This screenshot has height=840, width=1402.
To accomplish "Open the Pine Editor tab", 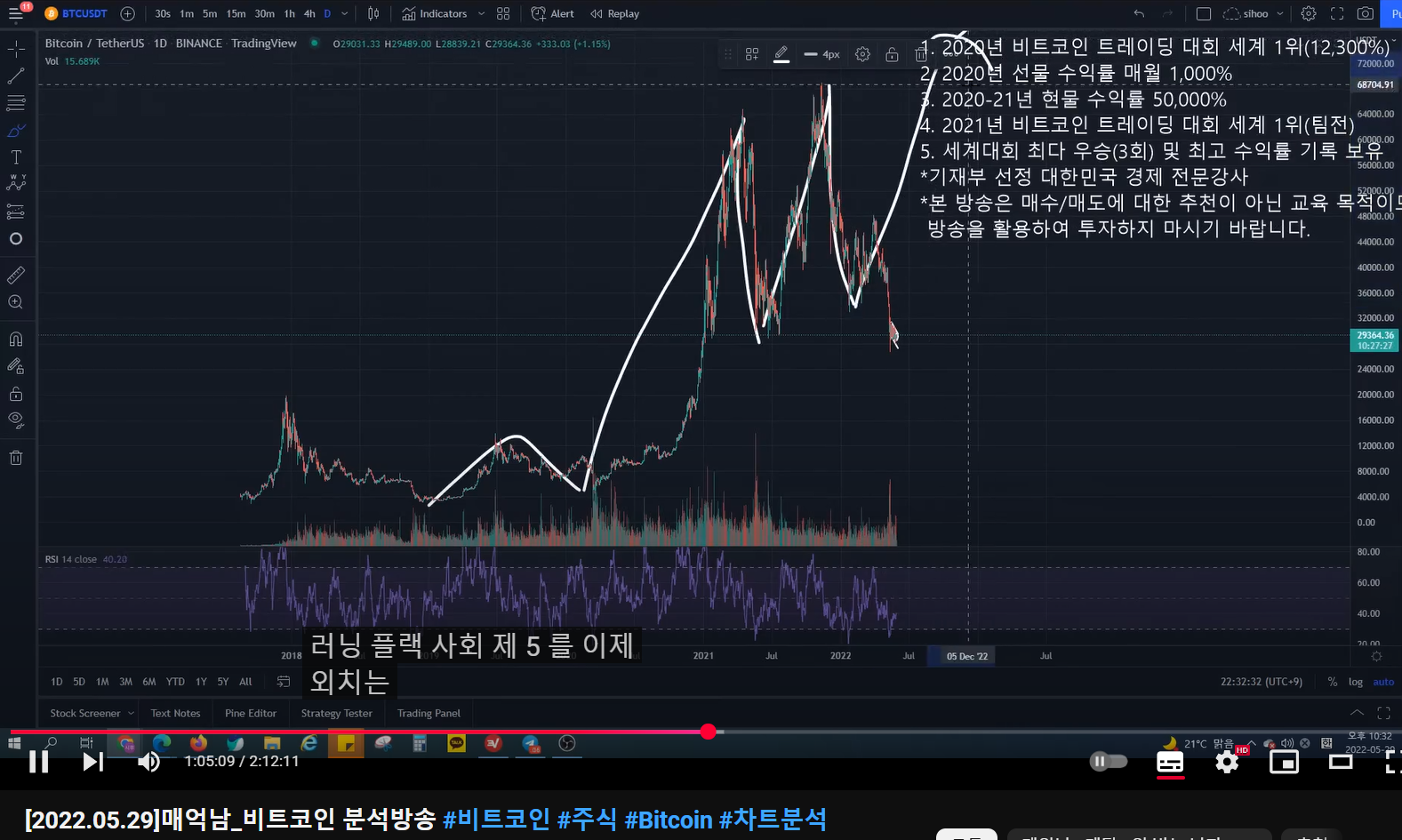I will click(251, 713).
